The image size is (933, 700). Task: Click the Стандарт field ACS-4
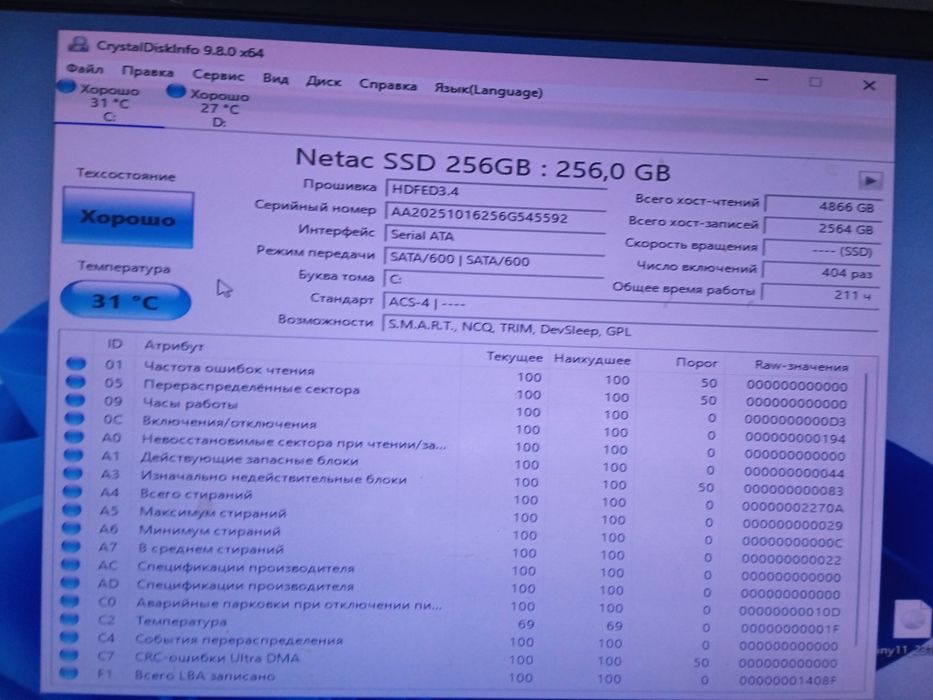630,304
